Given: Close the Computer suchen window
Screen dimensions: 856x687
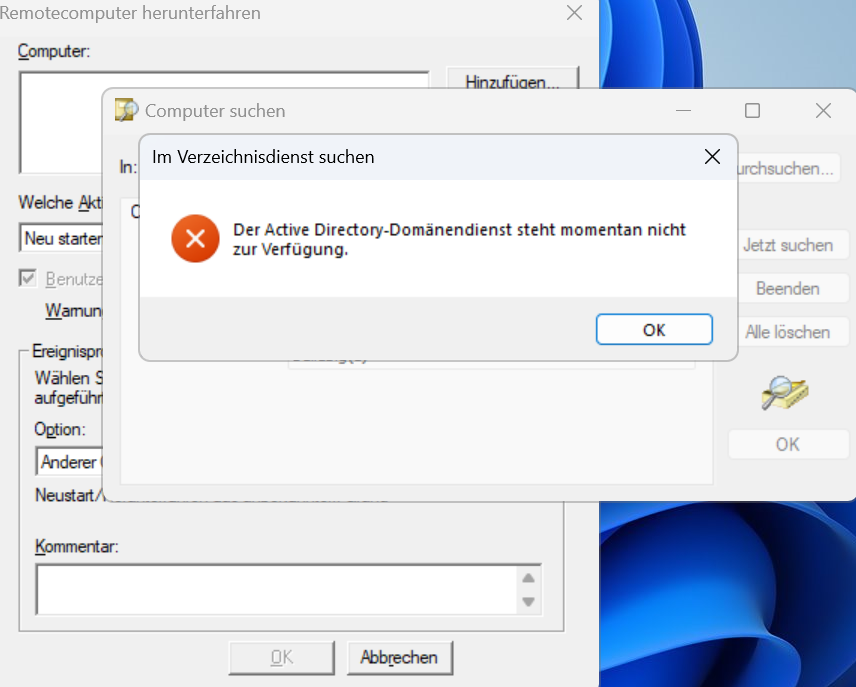Looking at the screenshot, I should (823, 111).
